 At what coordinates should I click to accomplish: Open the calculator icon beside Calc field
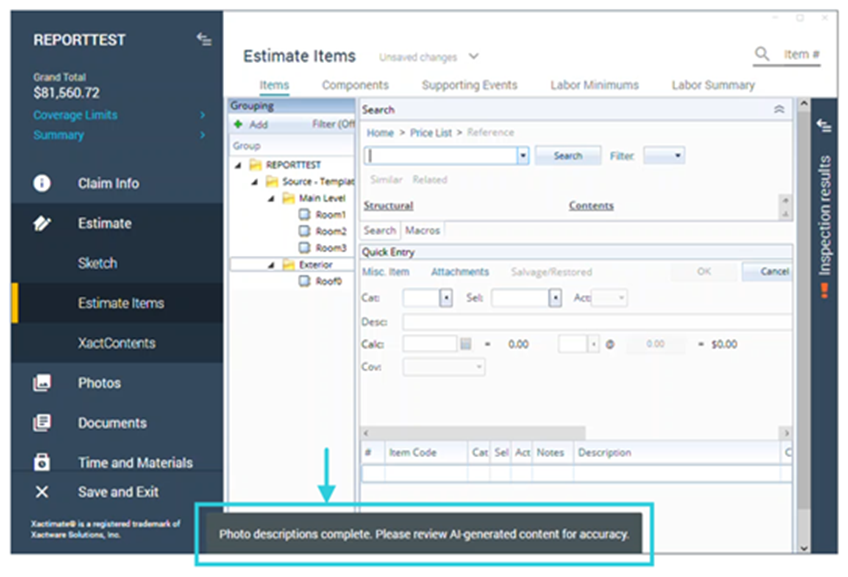tap(466, 344)
